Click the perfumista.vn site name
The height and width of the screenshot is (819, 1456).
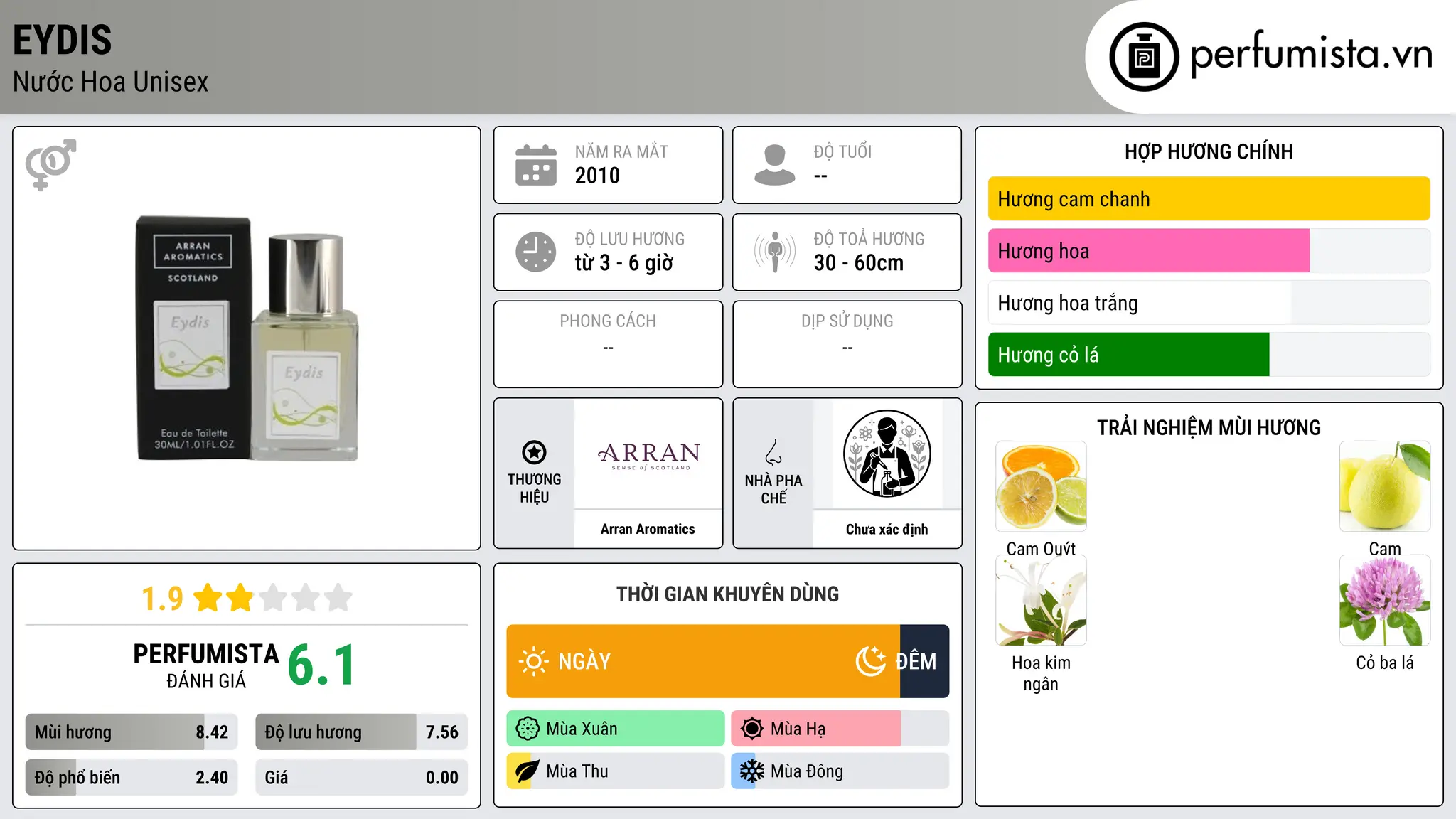coord(1312,54)
